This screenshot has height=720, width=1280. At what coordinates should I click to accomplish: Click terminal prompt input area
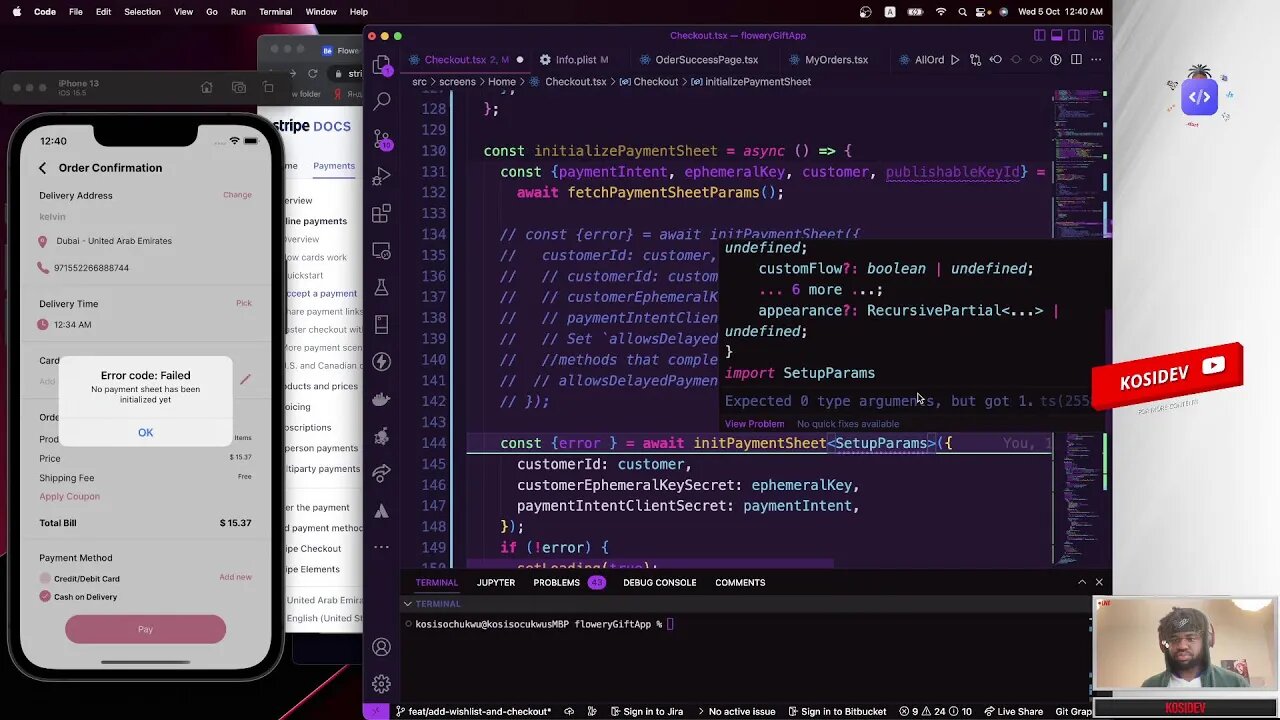(670, 624)
